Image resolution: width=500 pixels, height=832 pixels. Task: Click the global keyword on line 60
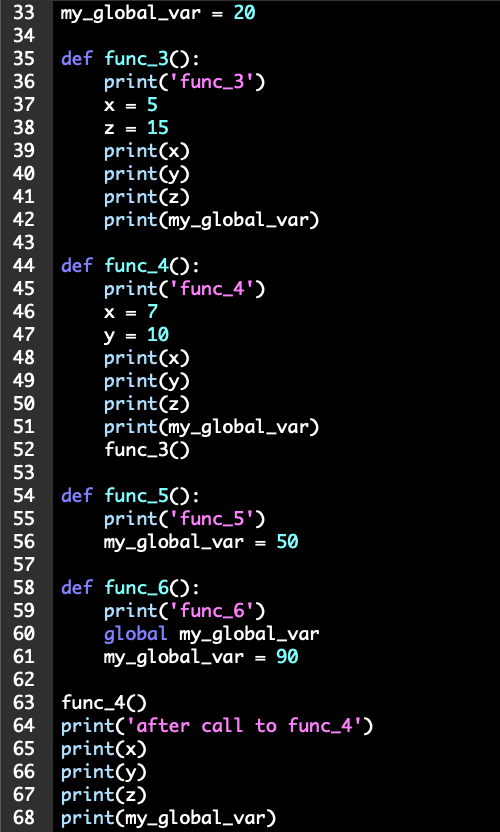(136, 634)
